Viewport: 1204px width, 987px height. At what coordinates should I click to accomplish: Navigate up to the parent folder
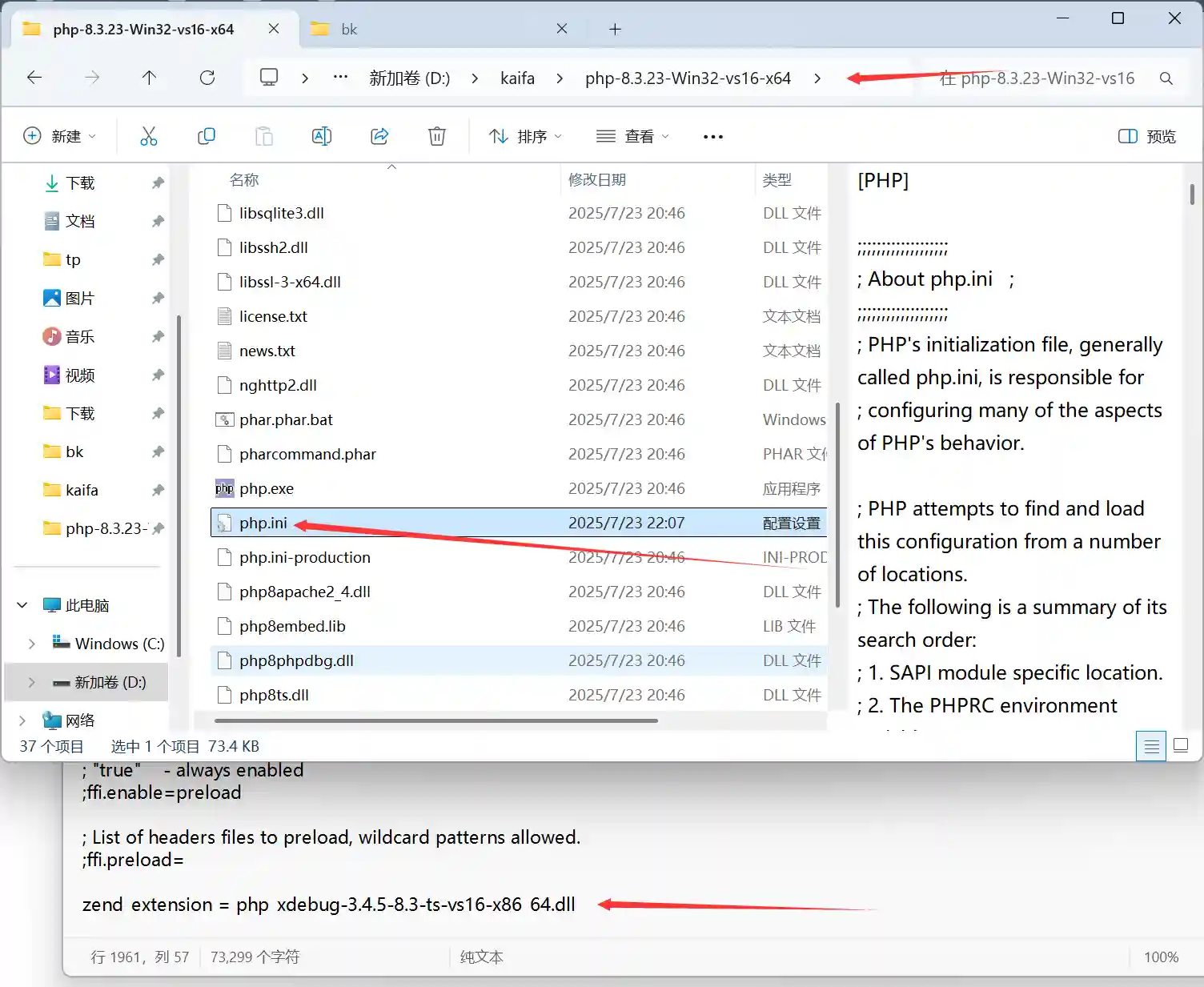click(x=149, y=78)
